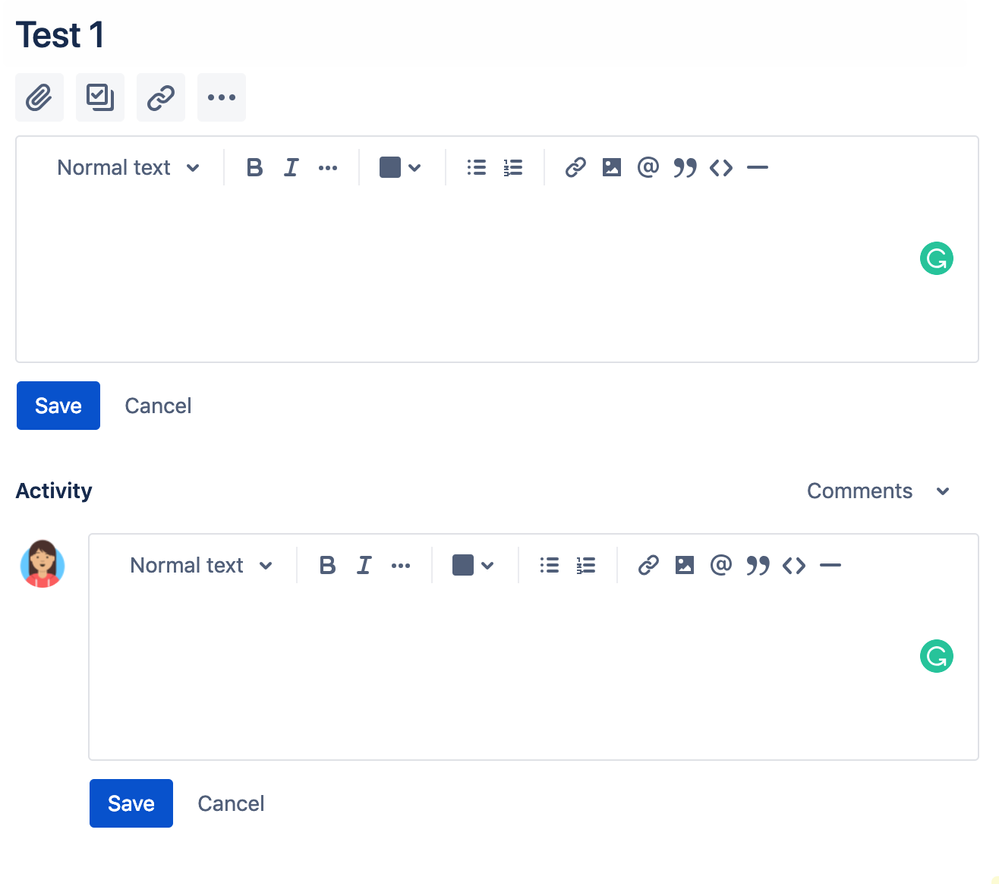Insert an image in the description editor
999x884 pixels.
pyautogui.click(x=611, y=167)
